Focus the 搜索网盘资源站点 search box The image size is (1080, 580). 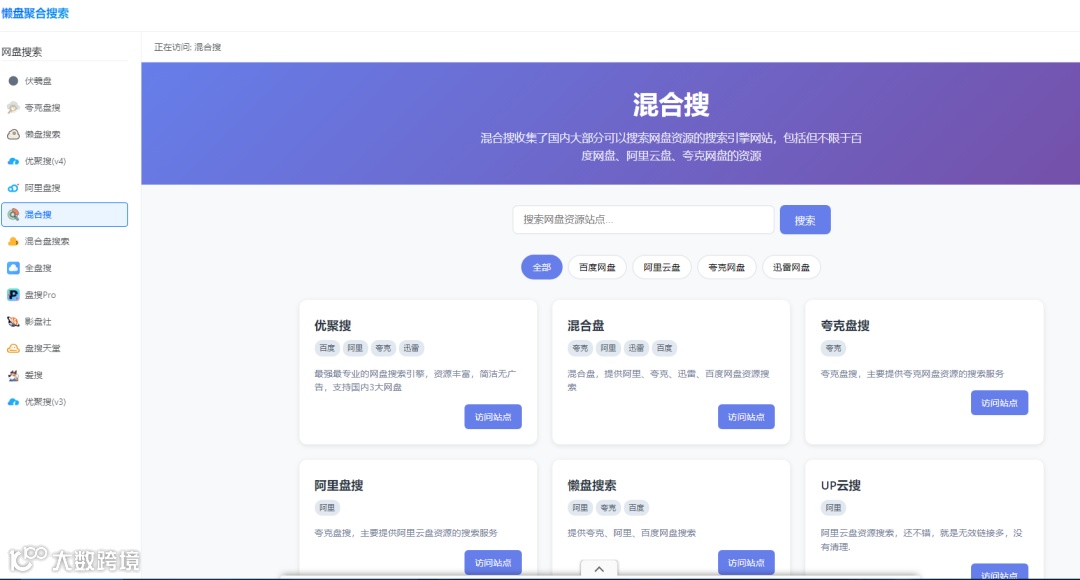643,220
